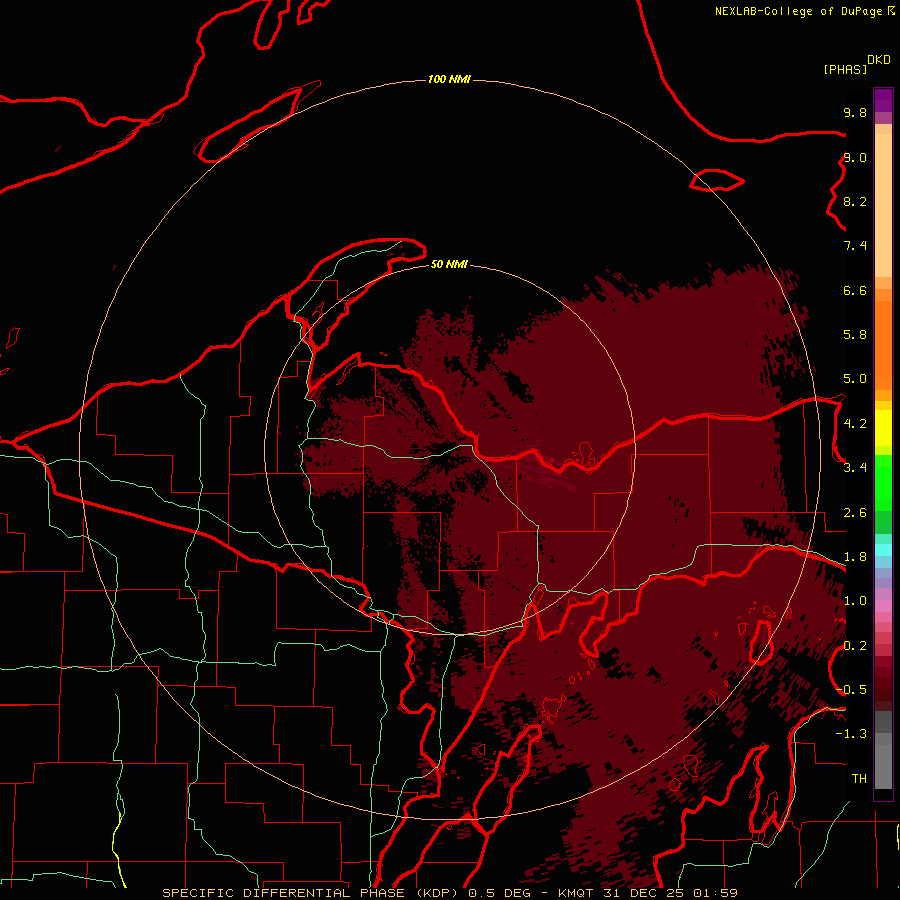The image size is (900, 900).
Task: Select the 0.2 scale value
Action: (855, 646)
